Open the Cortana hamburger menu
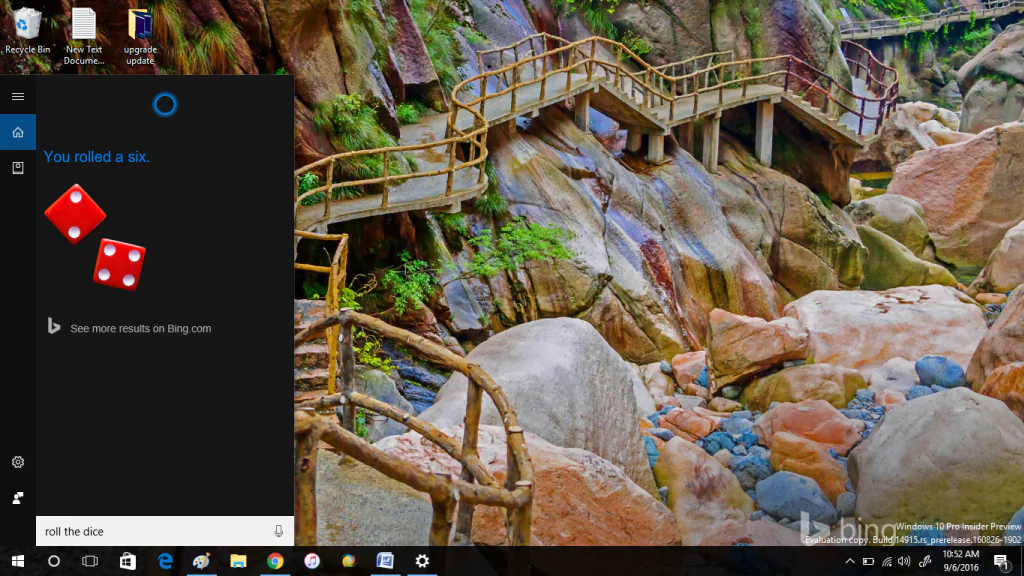 click(x=18, y=97)
